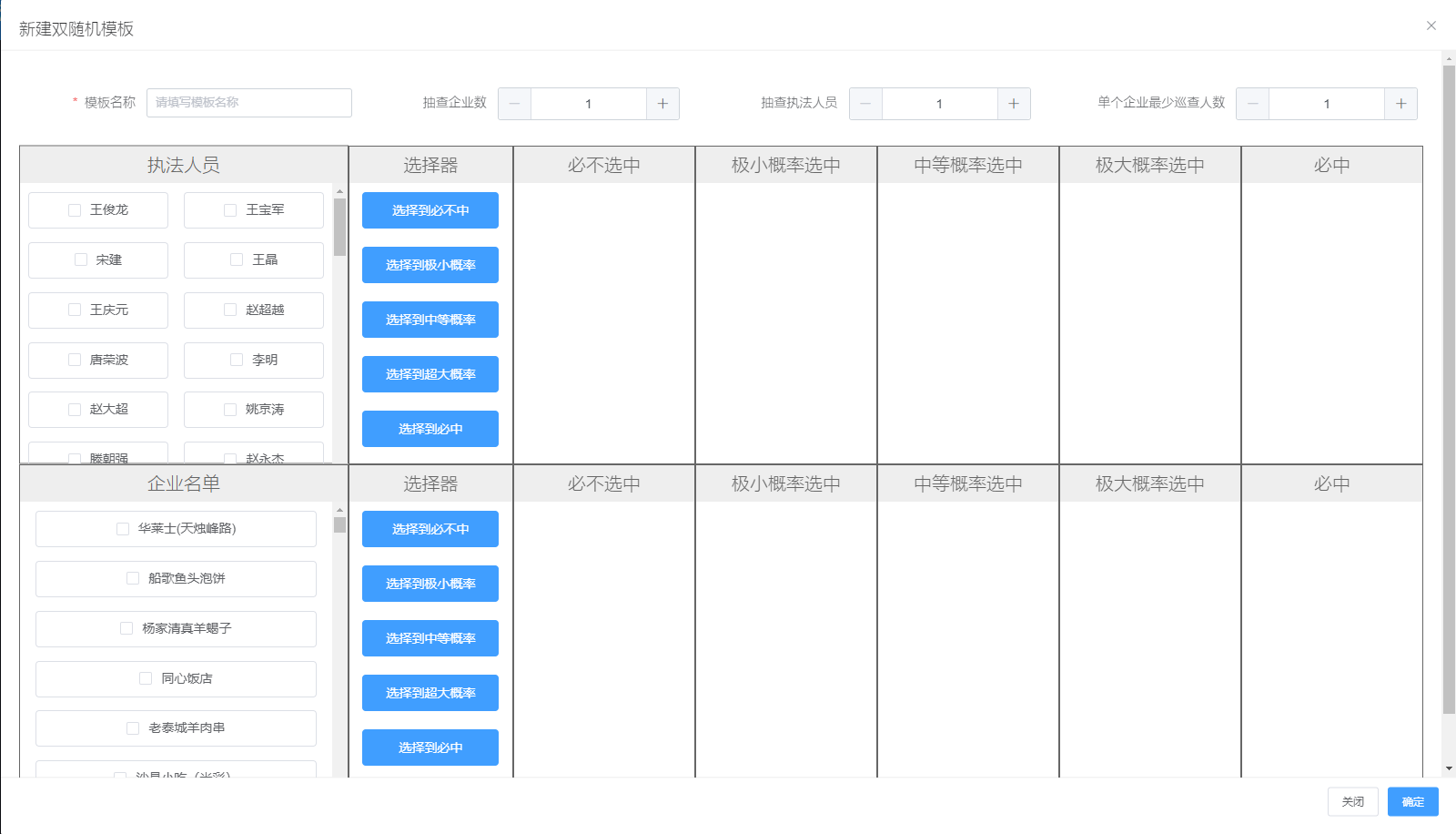The width and height of the screenshot is (1456, 834).
Task: Select 华莱士(天烛峰路) enterprise checkbox
Action: [123, 529]
